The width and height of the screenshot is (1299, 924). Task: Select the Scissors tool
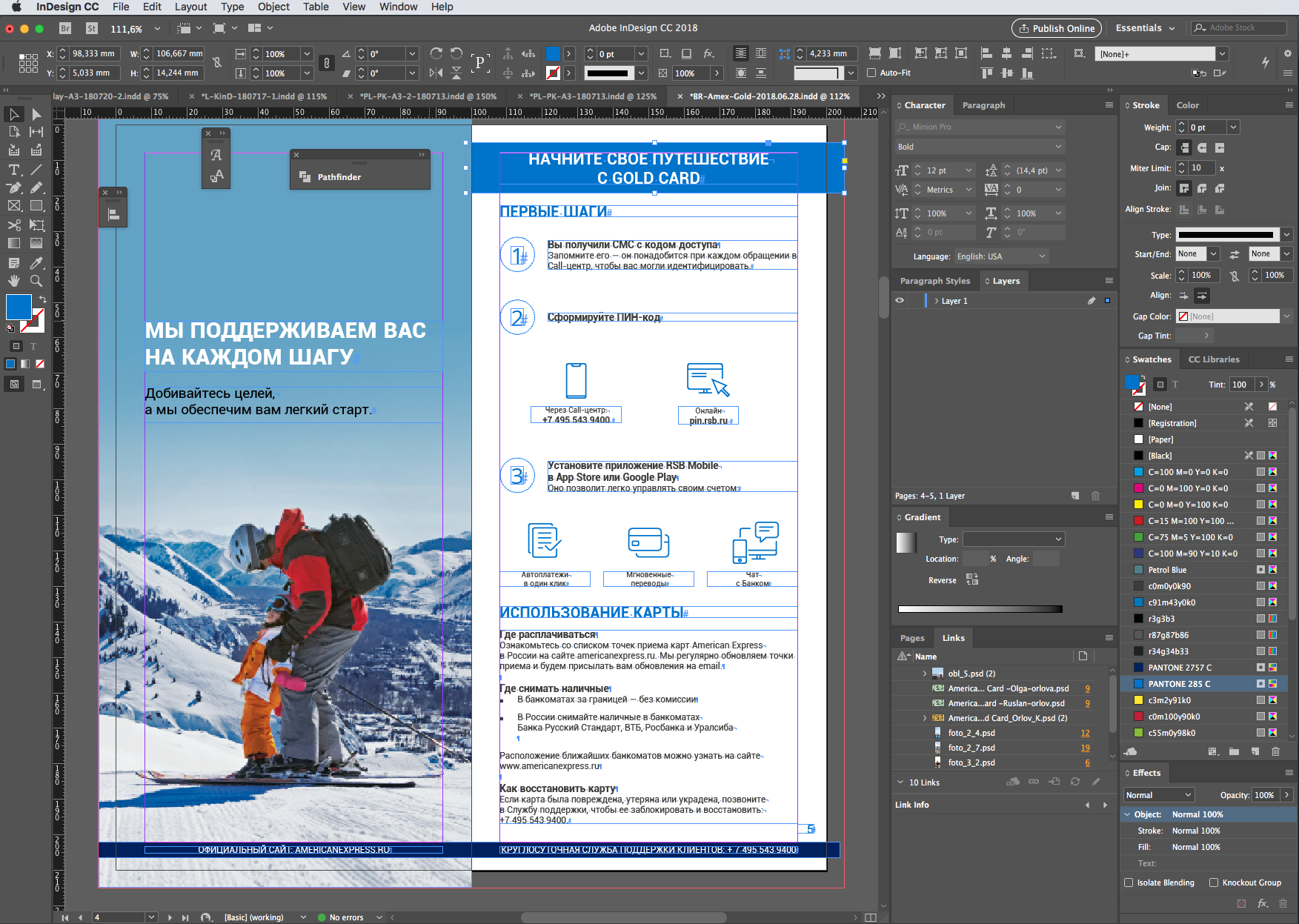pos(14,225)
